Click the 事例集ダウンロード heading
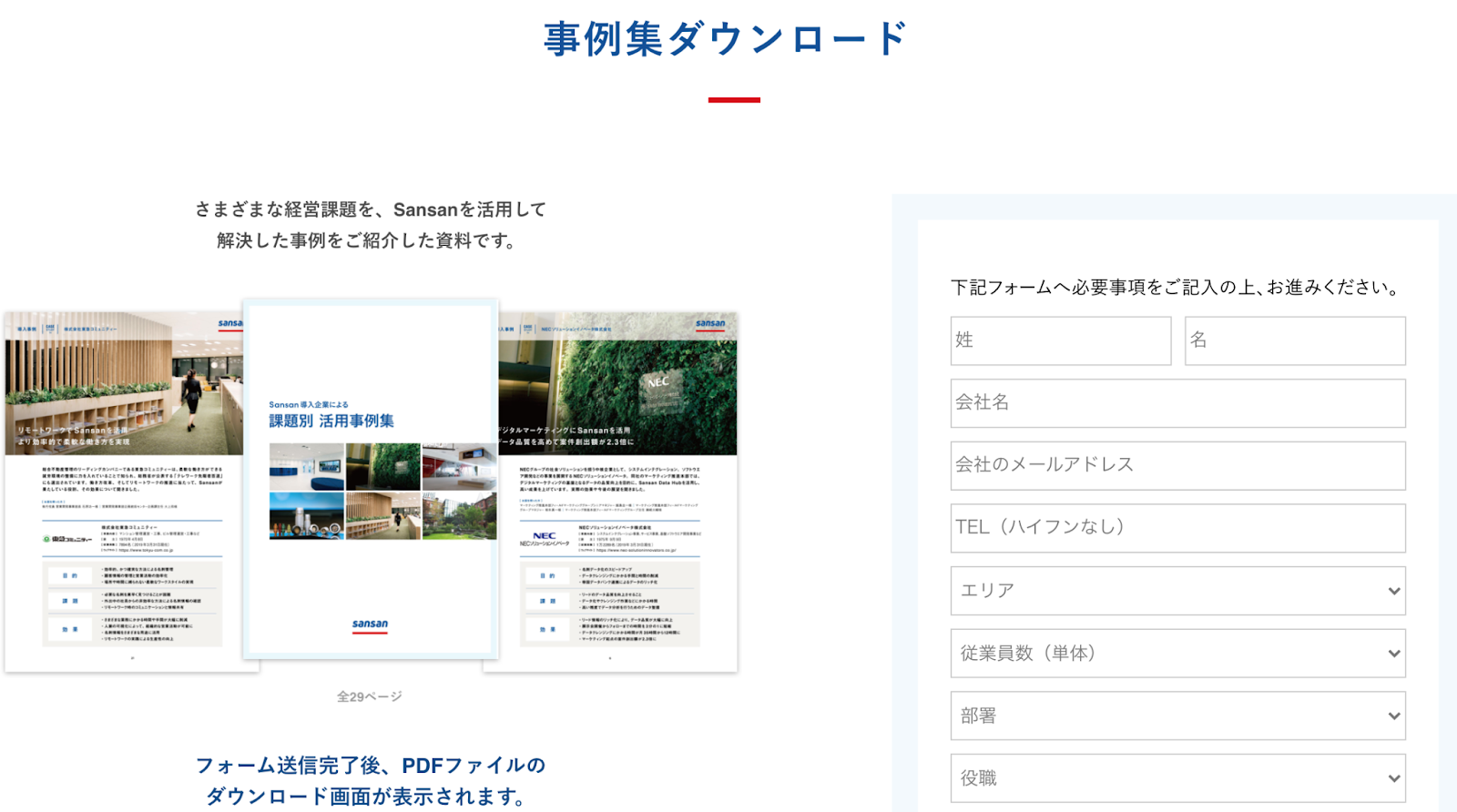This screenshot has height=812, width=1457. coord(726,39)
